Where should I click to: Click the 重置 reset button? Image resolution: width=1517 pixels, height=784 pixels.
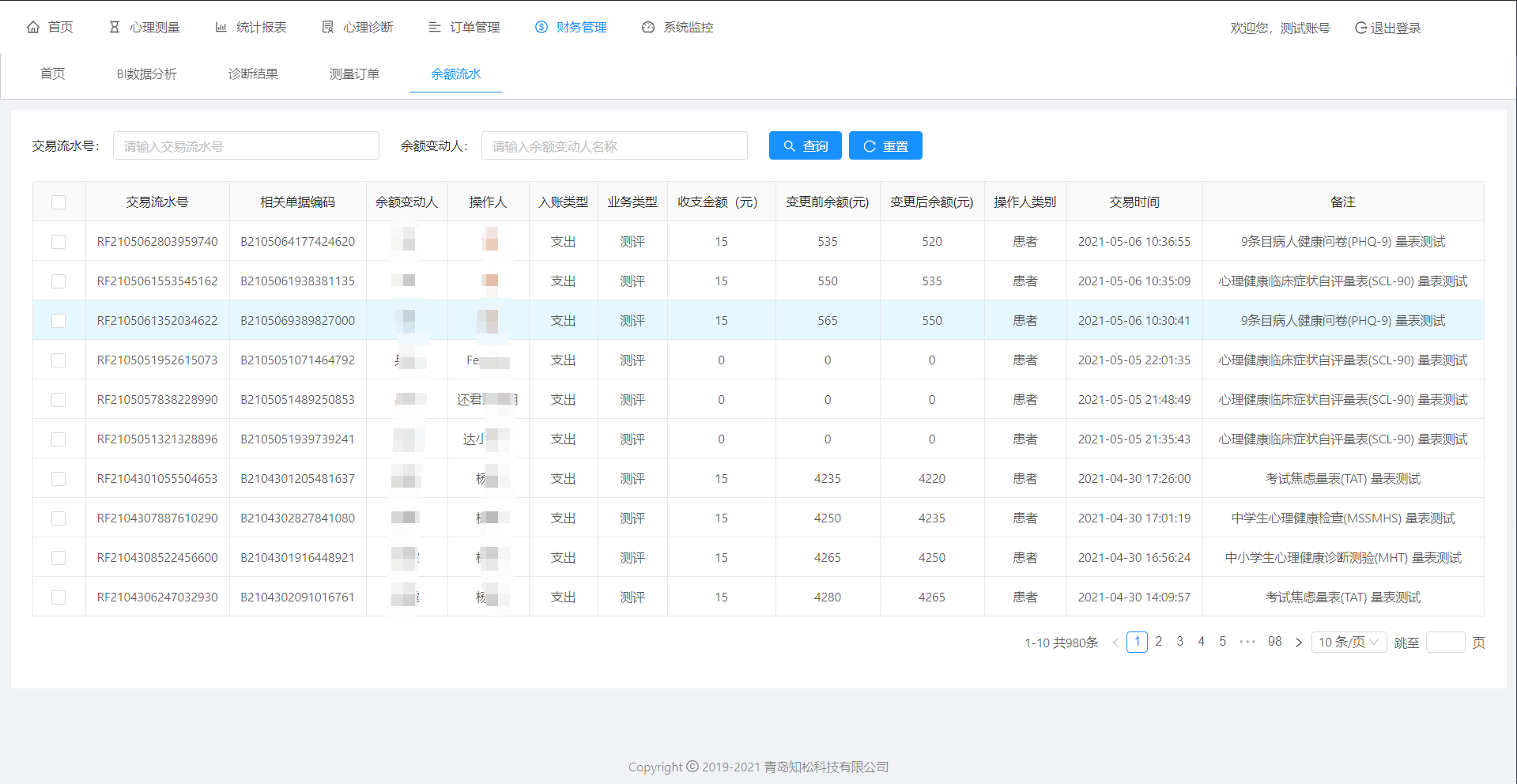885,146
